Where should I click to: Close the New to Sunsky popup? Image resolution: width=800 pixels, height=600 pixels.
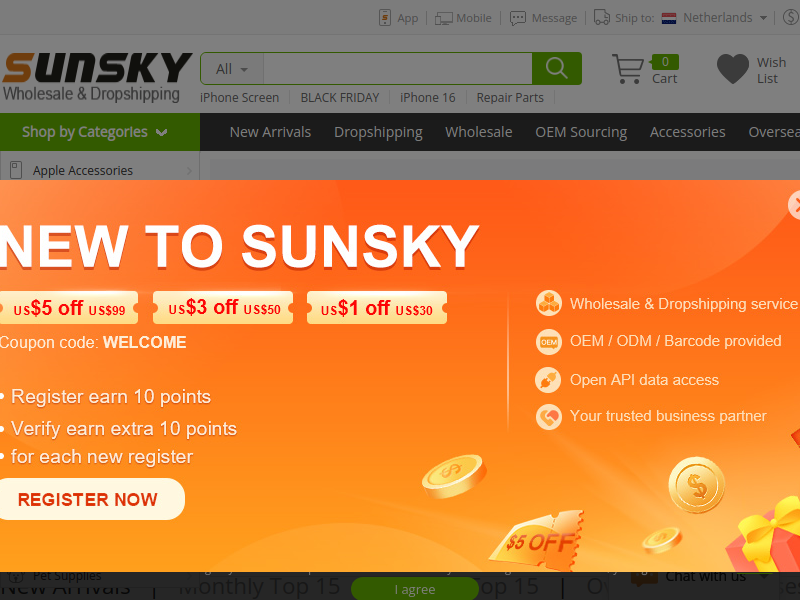[794, 205]
